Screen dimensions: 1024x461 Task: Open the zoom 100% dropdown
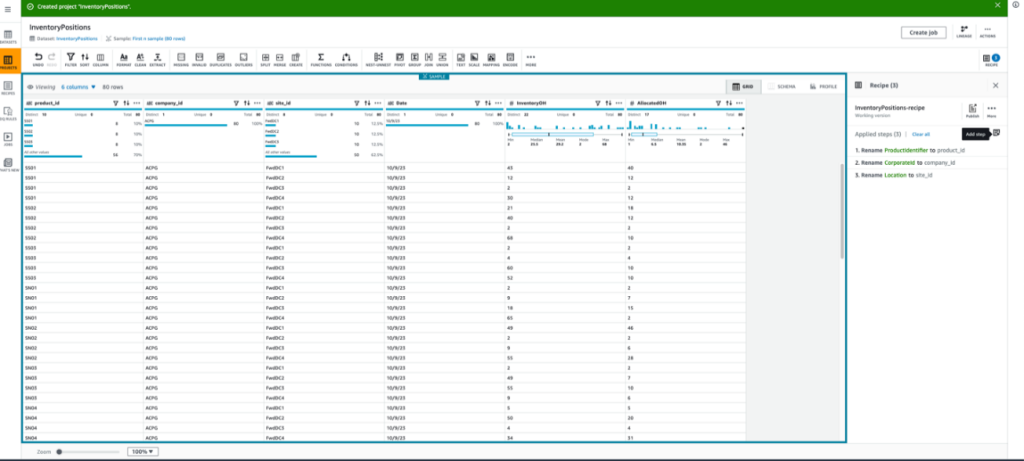coord(142,452)
